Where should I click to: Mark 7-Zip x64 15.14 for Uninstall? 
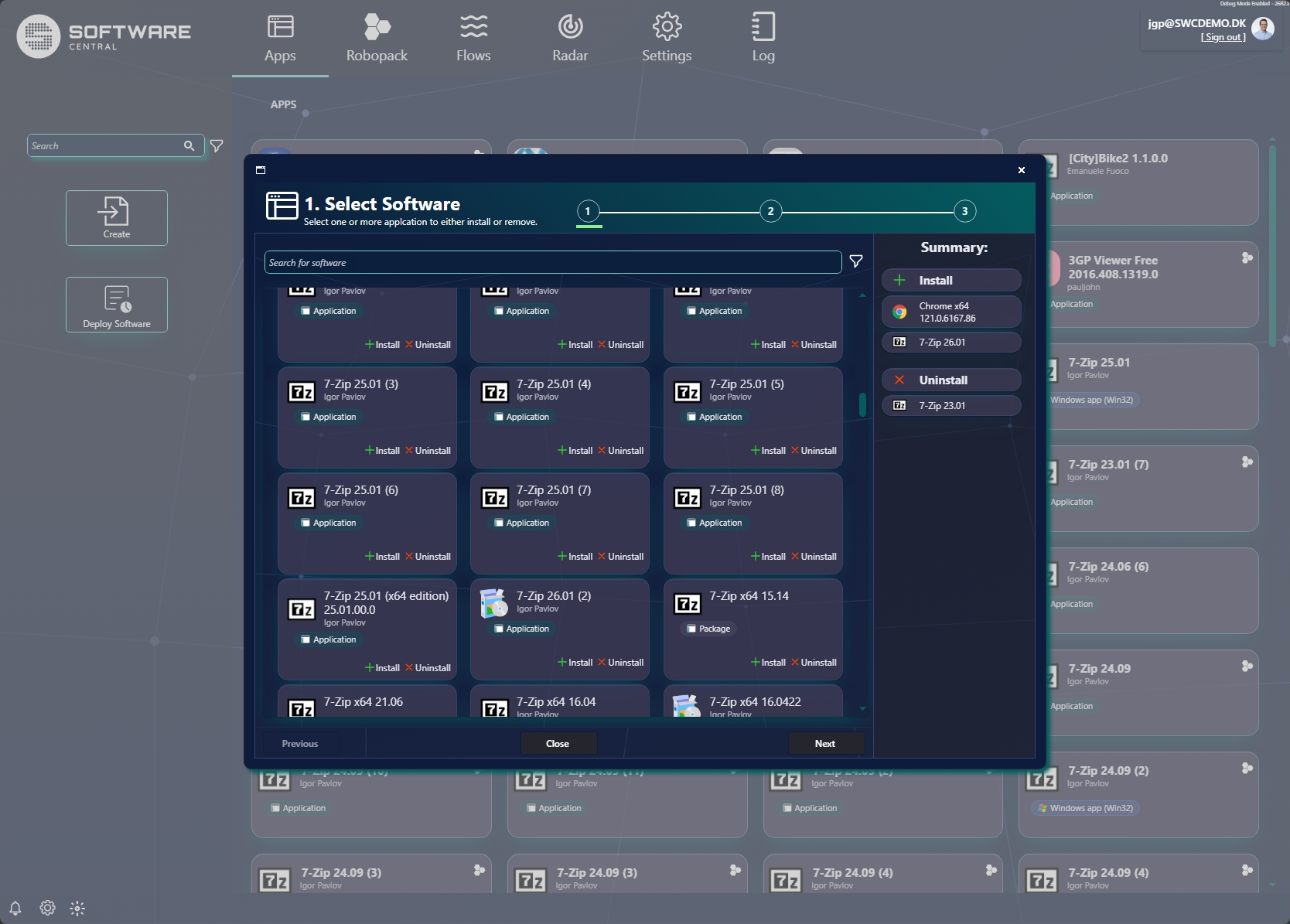pyautogui.click(x=814, y=663)
